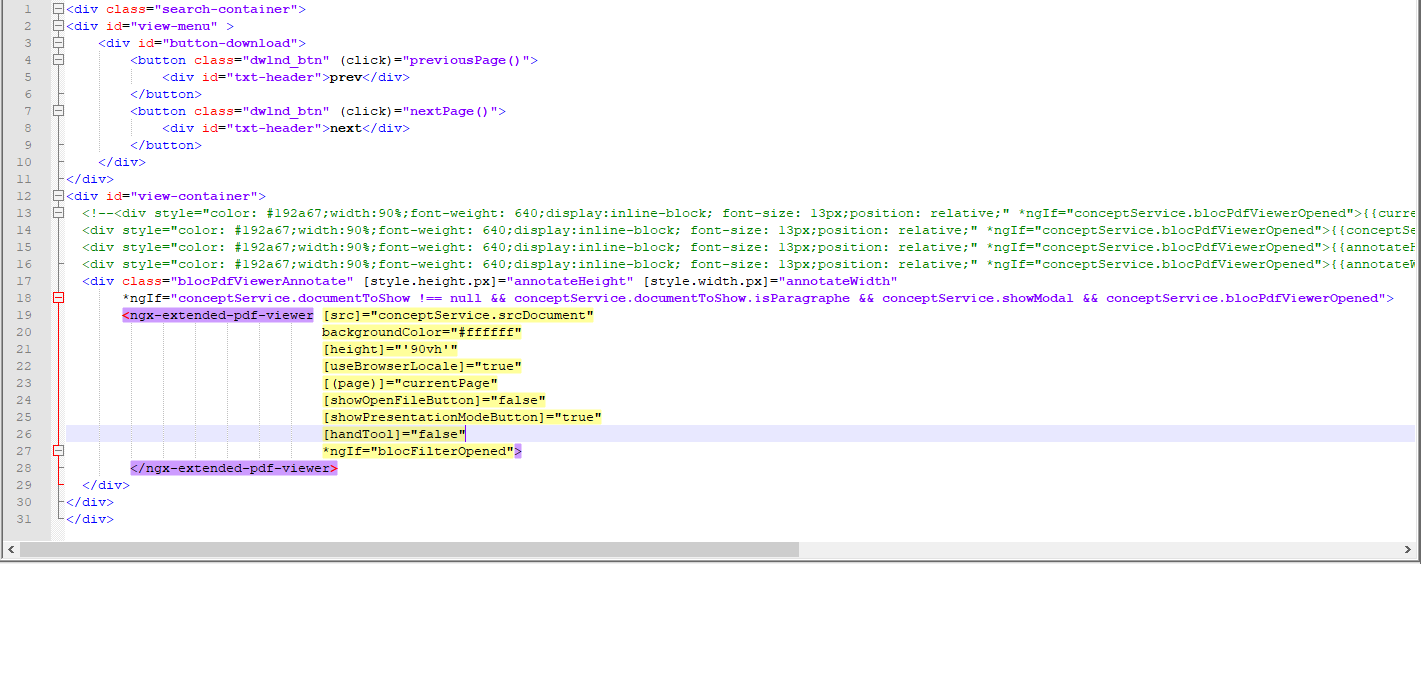The image size is (1423, 690).
Task: Collapse the red fold marker on line 27
Action: tap(58, 451)
